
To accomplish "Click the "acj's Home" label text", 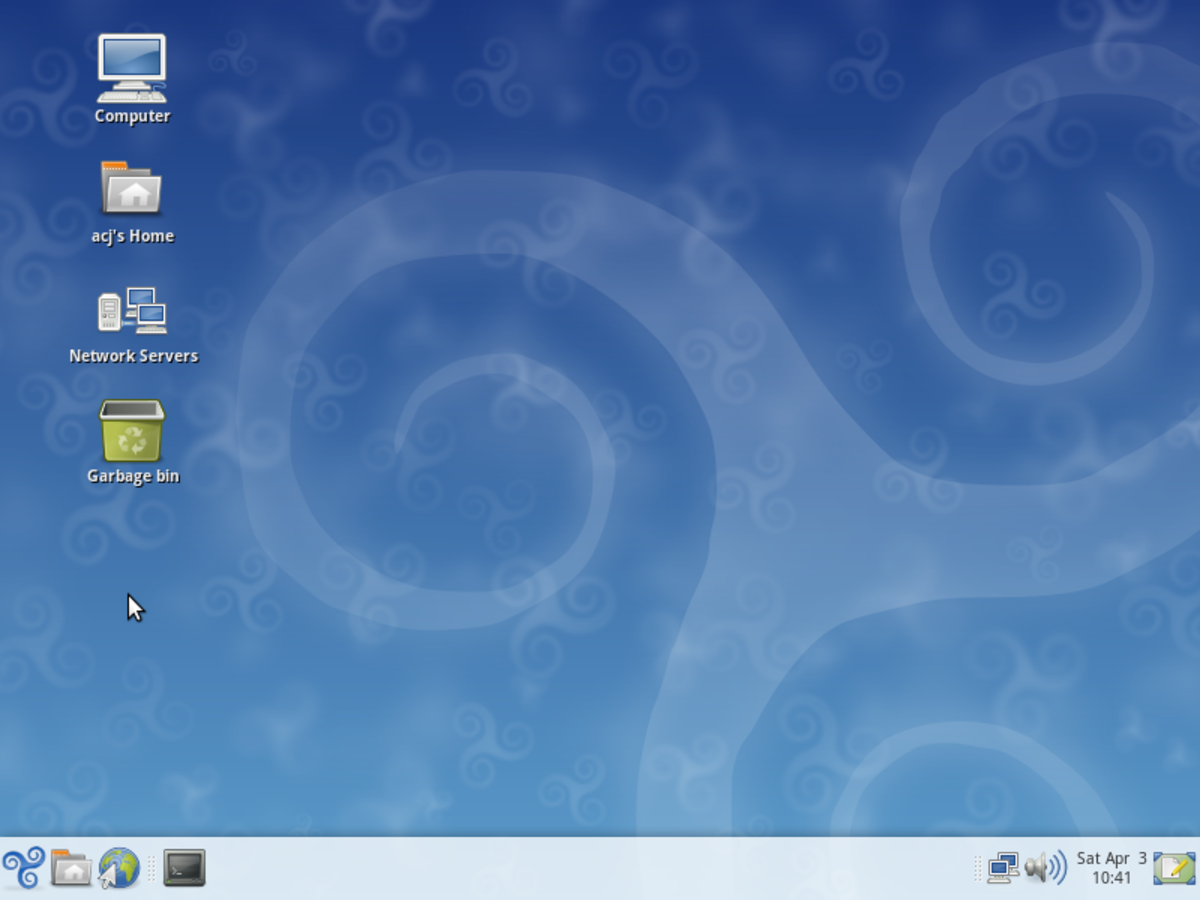I will point(132,236).
